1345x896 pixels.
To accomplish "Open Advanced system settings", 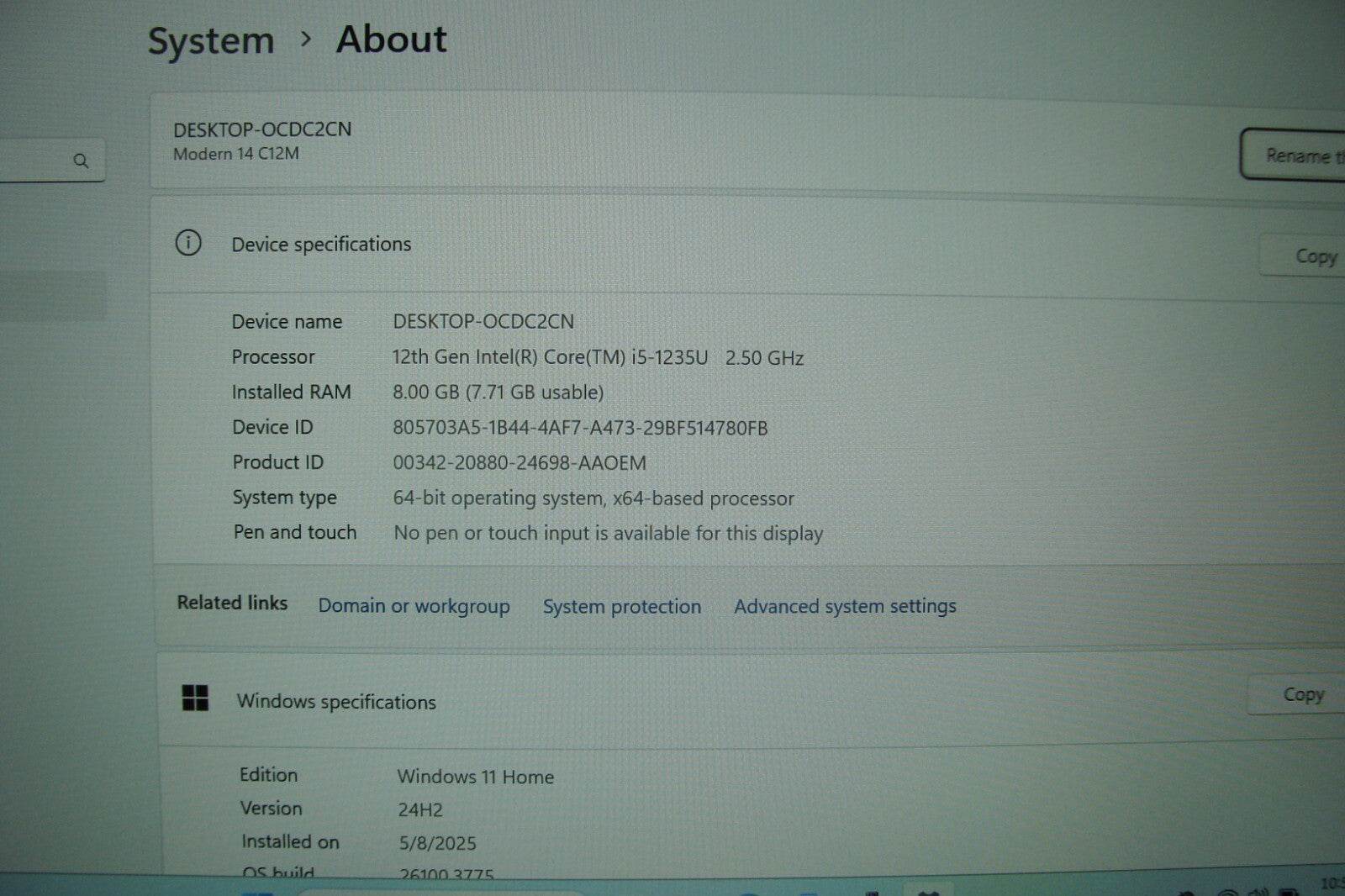I will (x=845, y=606).
